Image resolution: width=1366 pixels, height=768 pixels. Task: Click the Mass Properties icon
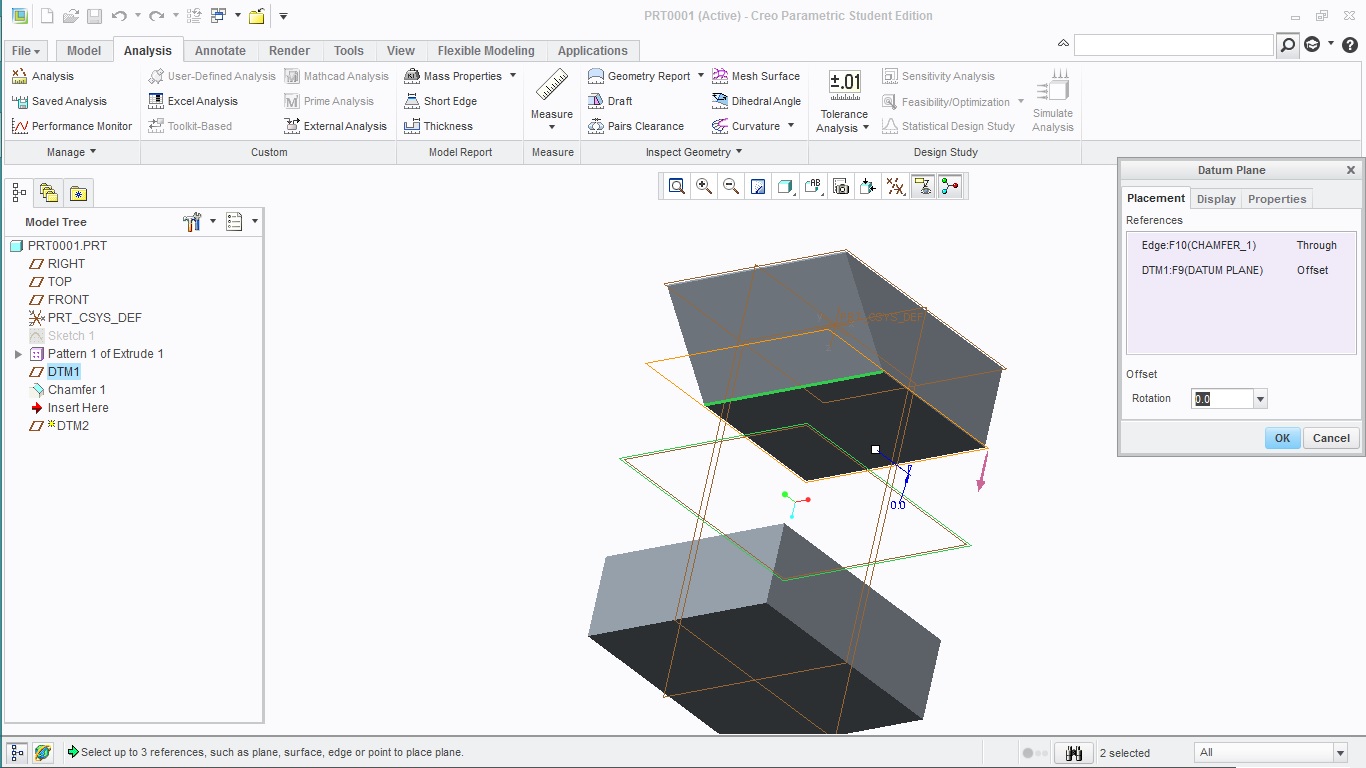pyautogui.click(x=412, y=76)
